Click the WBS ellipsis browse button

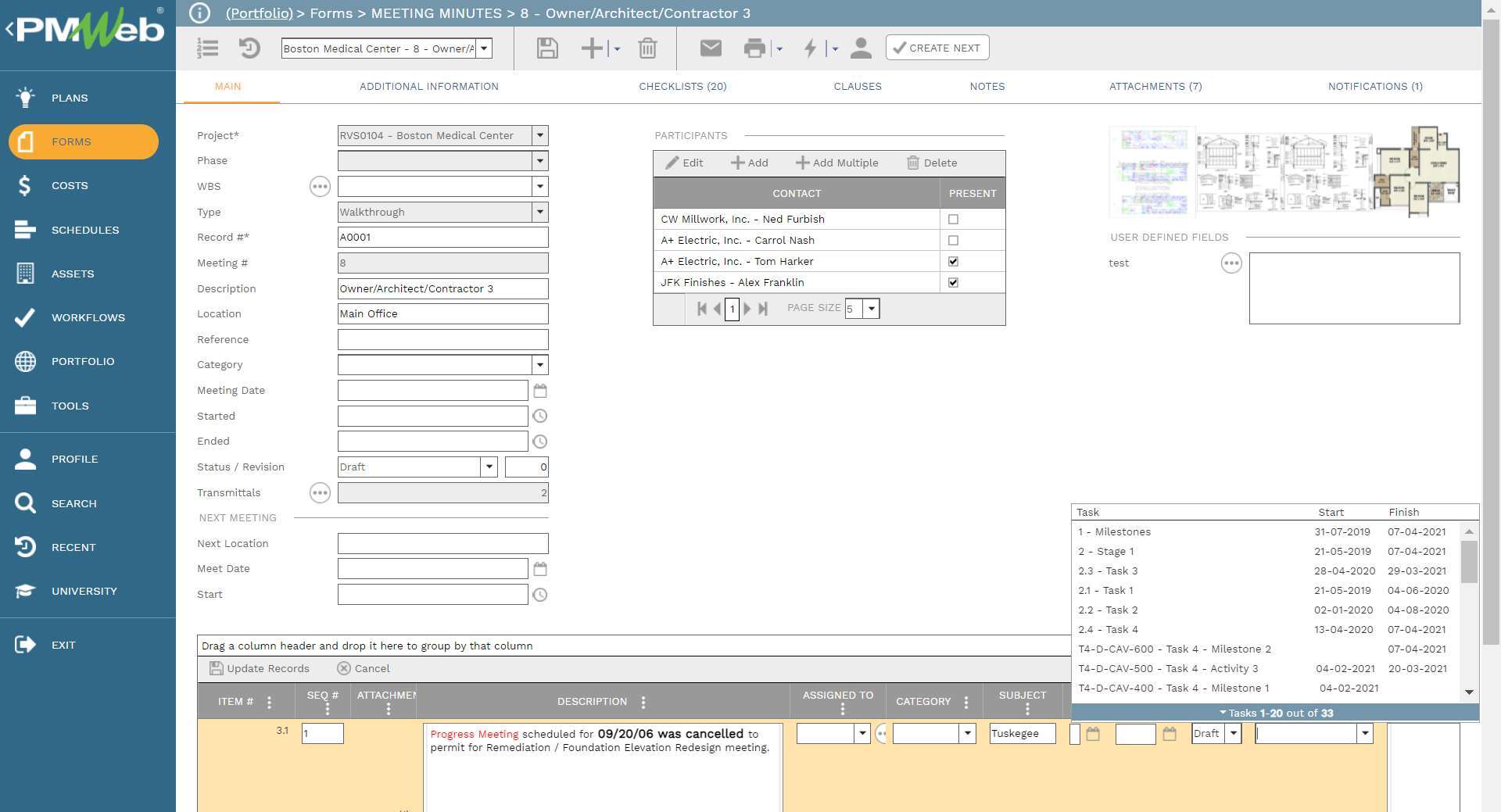pyautogui.click(x=320, y=187)
